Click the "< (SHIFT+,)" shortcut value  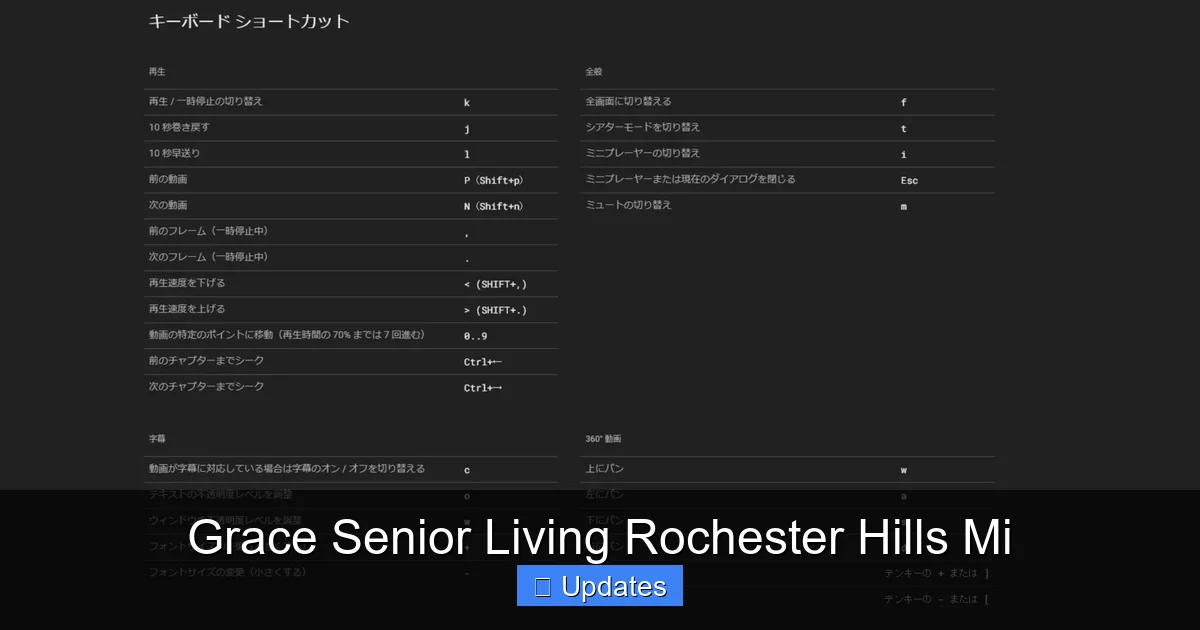[x=496, y=285]
